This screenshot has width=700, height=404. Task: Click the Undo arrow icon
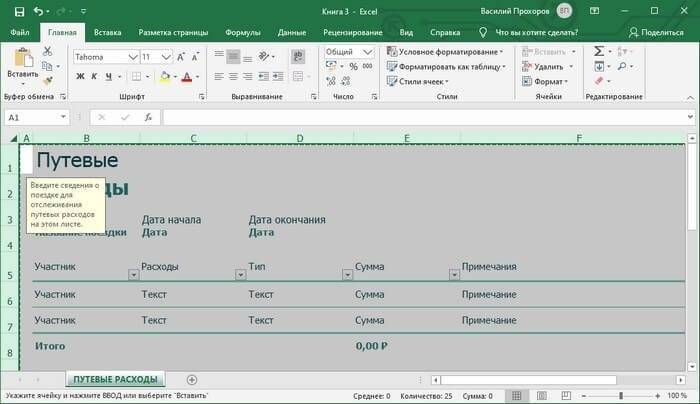click(x=39, y=11)
